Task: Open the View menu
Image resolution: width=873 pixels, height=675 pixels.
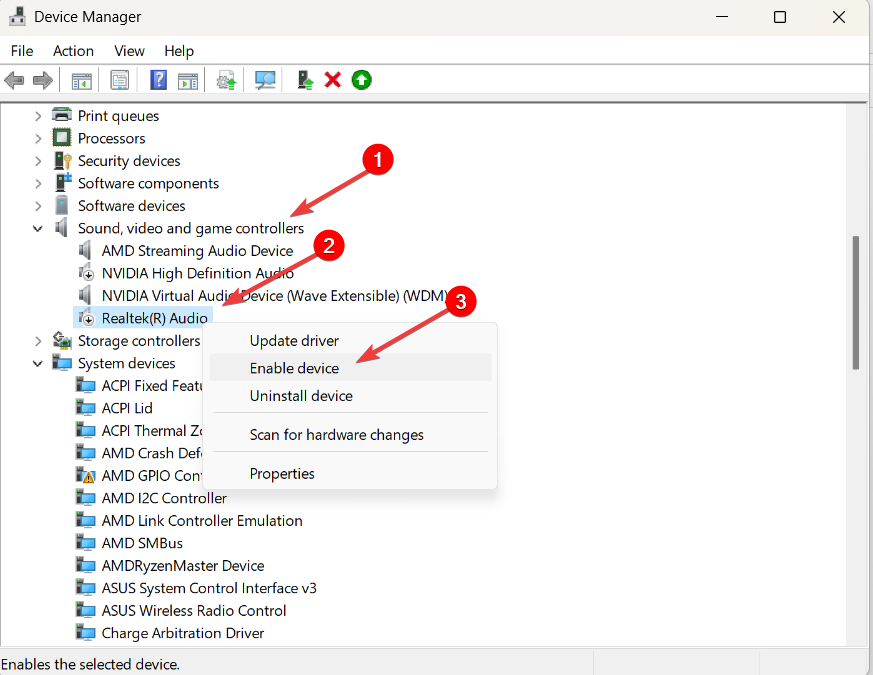Action: [129, 51]
